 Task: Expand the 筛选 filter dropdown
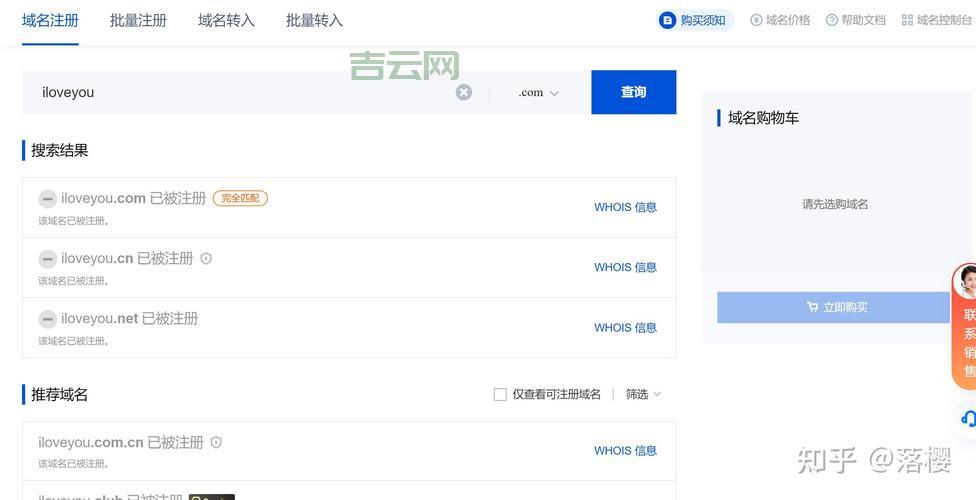(x=643, y=394)
